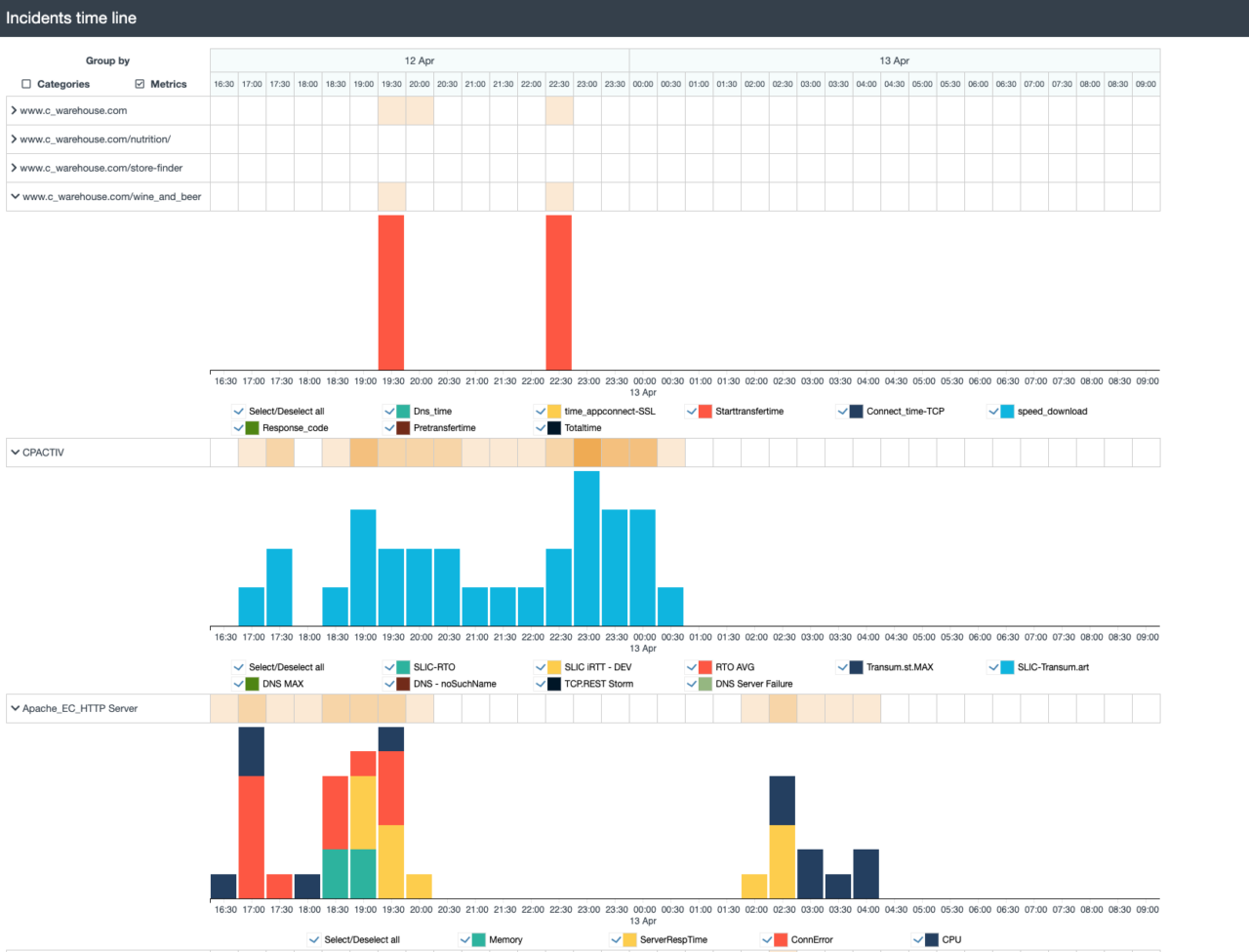
Task: Expand the www.c_warehouse.com row
Action: (x=14, y=110)
